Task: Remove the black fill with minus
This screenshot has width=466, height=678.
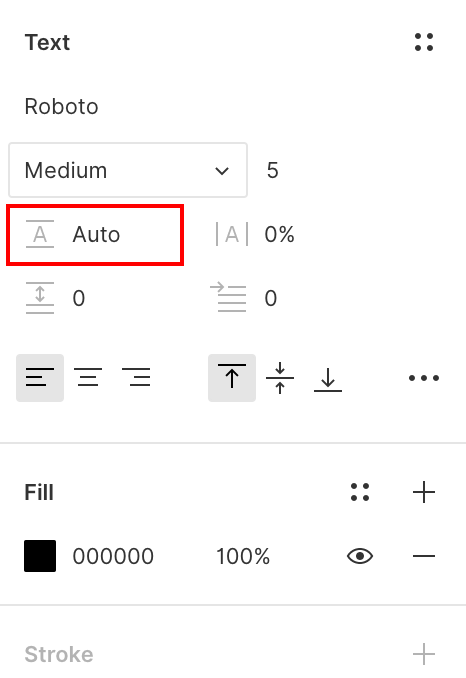Action: point(424,556)
